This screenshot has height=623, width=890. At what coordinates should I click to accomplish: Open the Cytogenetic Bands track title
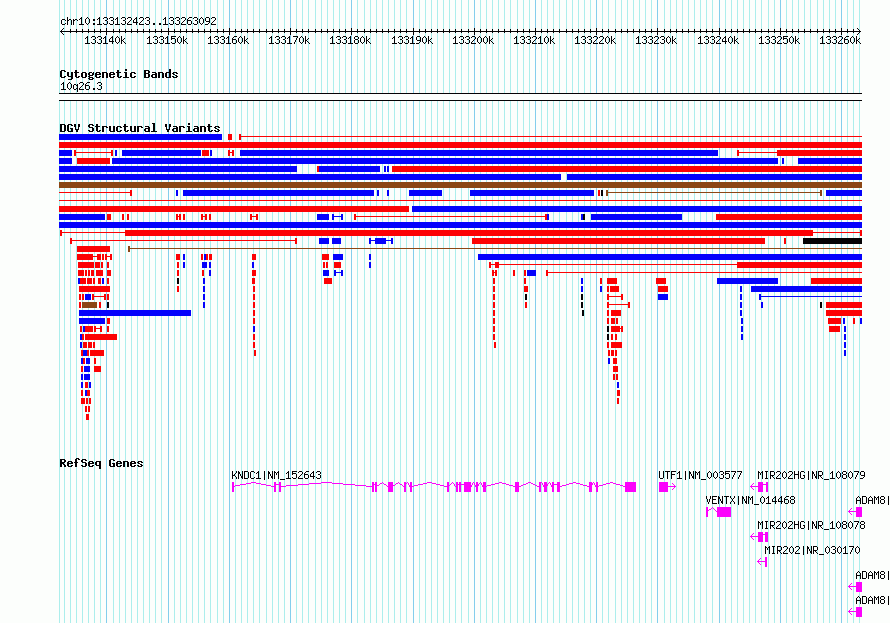119,74
